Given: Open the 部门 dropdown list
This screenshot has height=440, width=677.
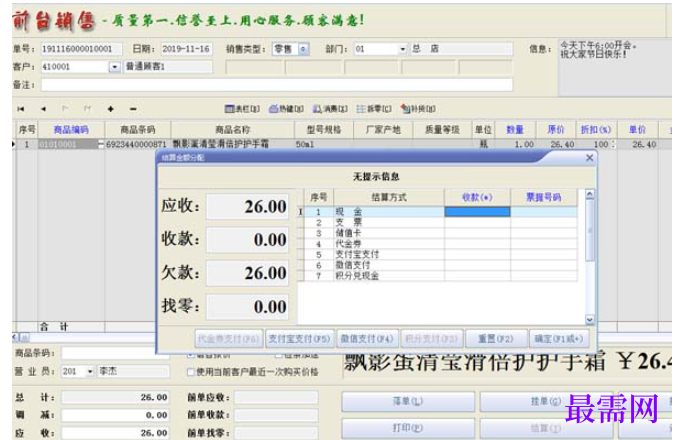Looking at the screenshot, I should pyautogui.click(x=402, y=49).
